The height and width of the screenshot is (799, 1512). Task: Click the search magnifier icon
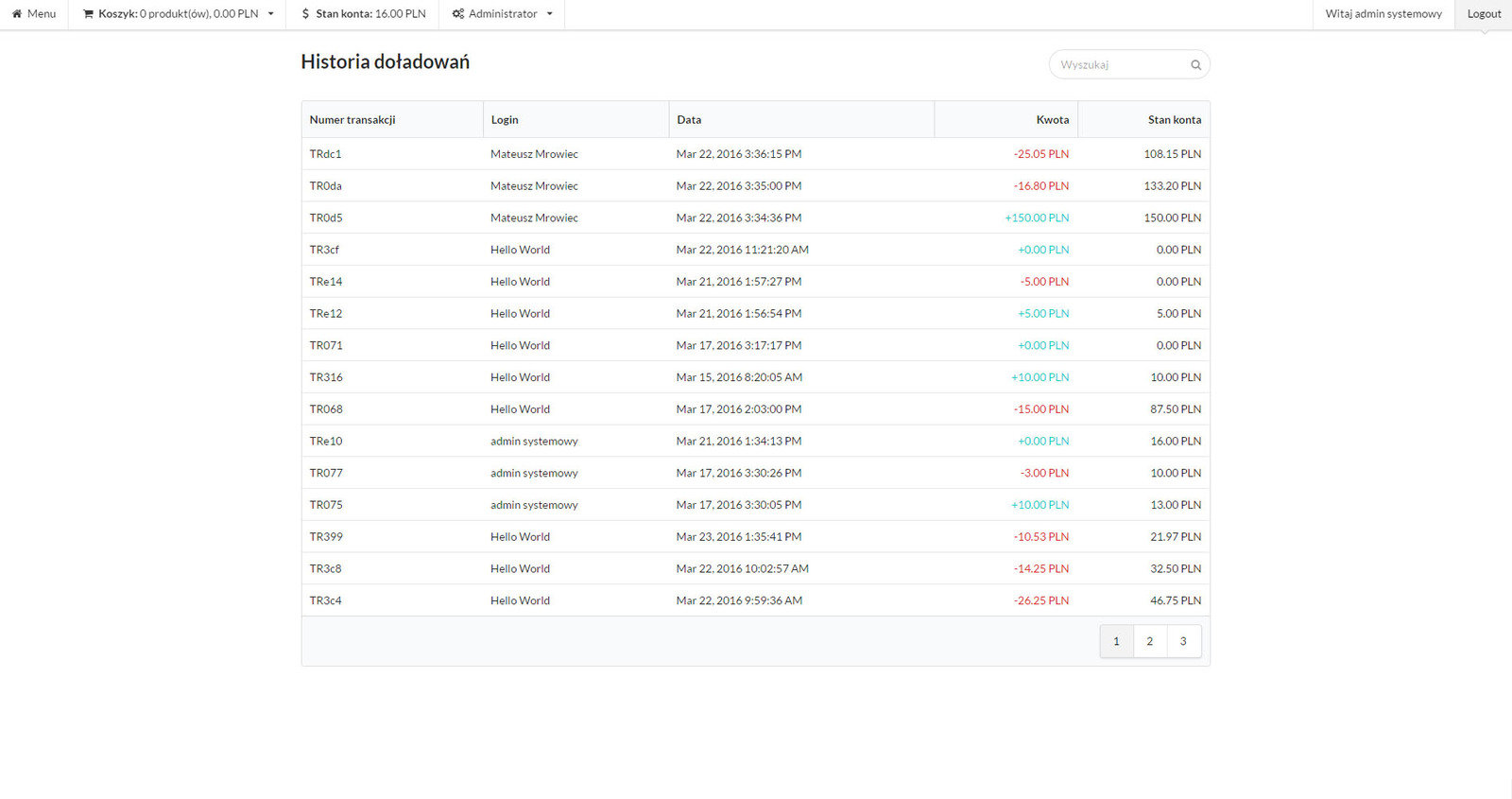(1195, 65)
